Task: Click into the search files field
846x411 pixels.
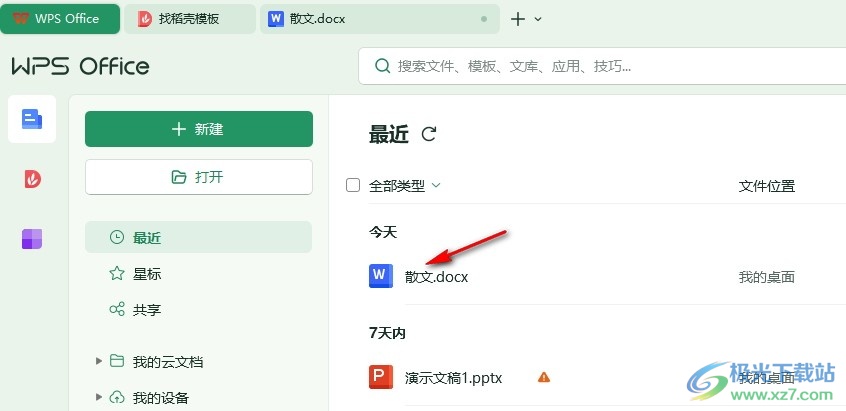Action: pos(602,66)
